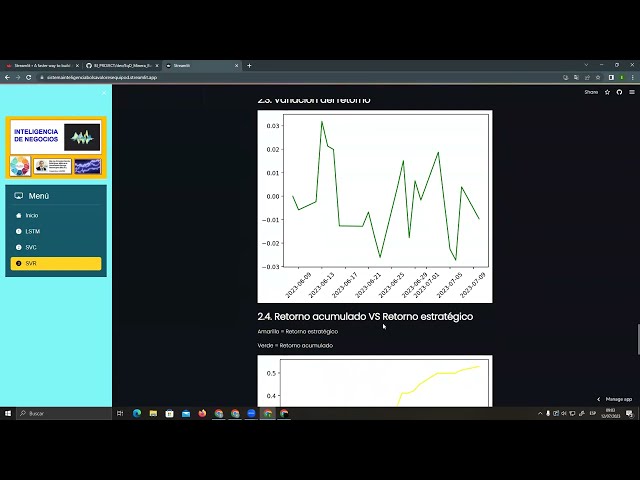The image size is (640, 480).
Task: Star the app with the star icon
Action: (x=607, y=92)
